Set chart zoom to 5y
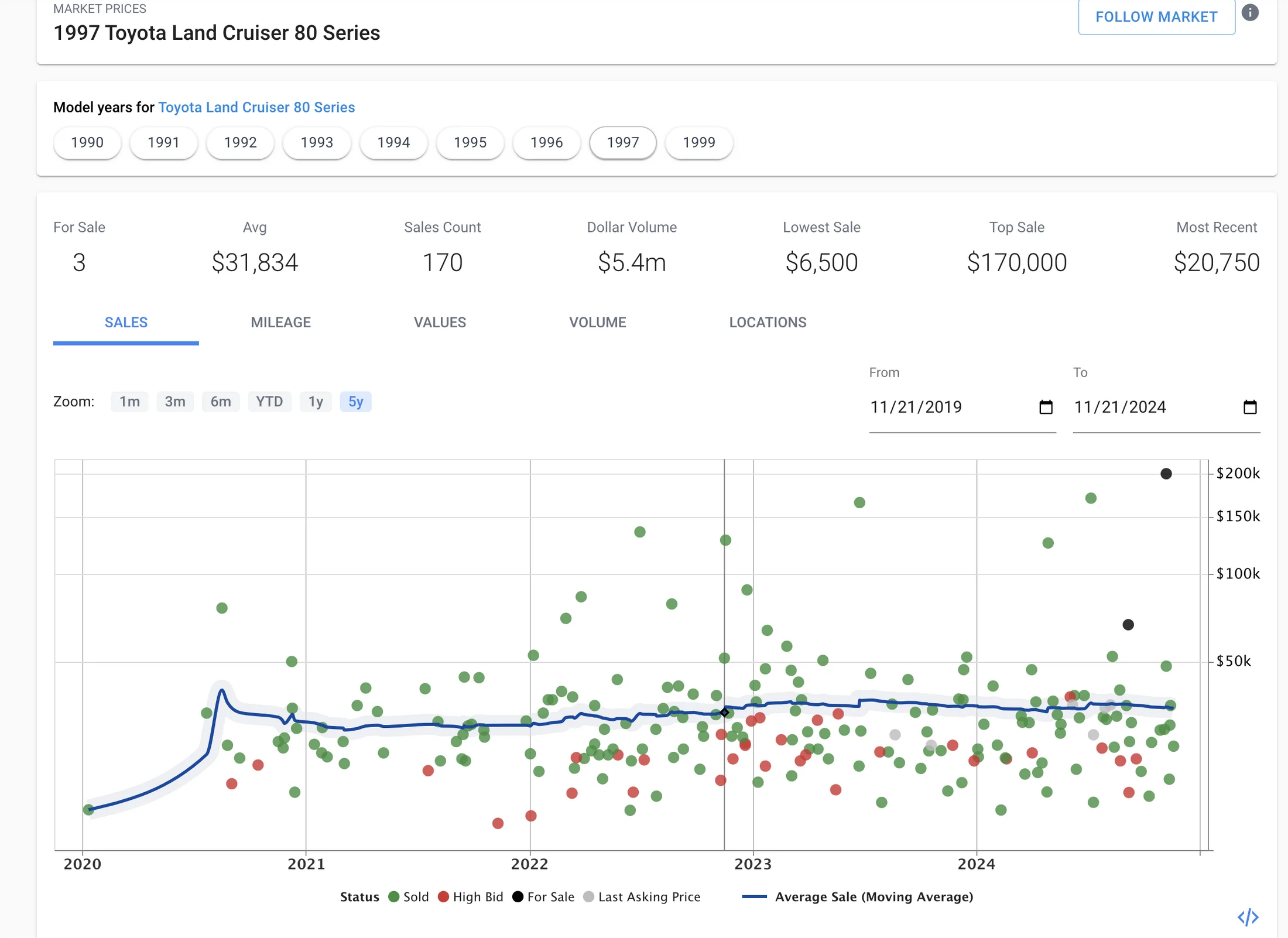1288x938 pixels. 355,402
